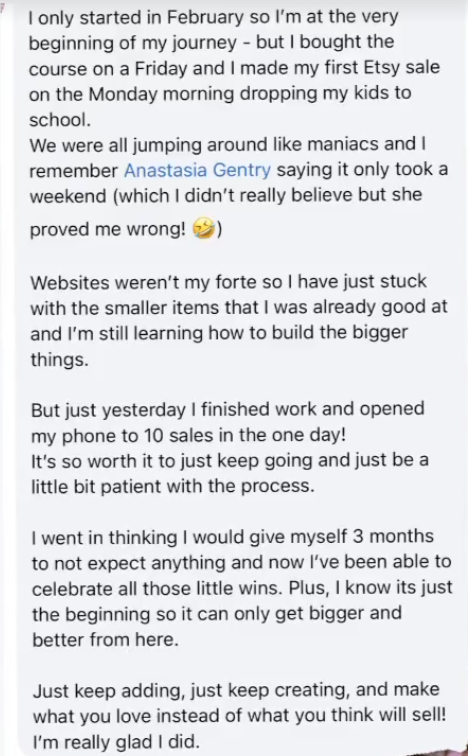
Task: Click the text "3 months"
Action: tap(393, 536)
